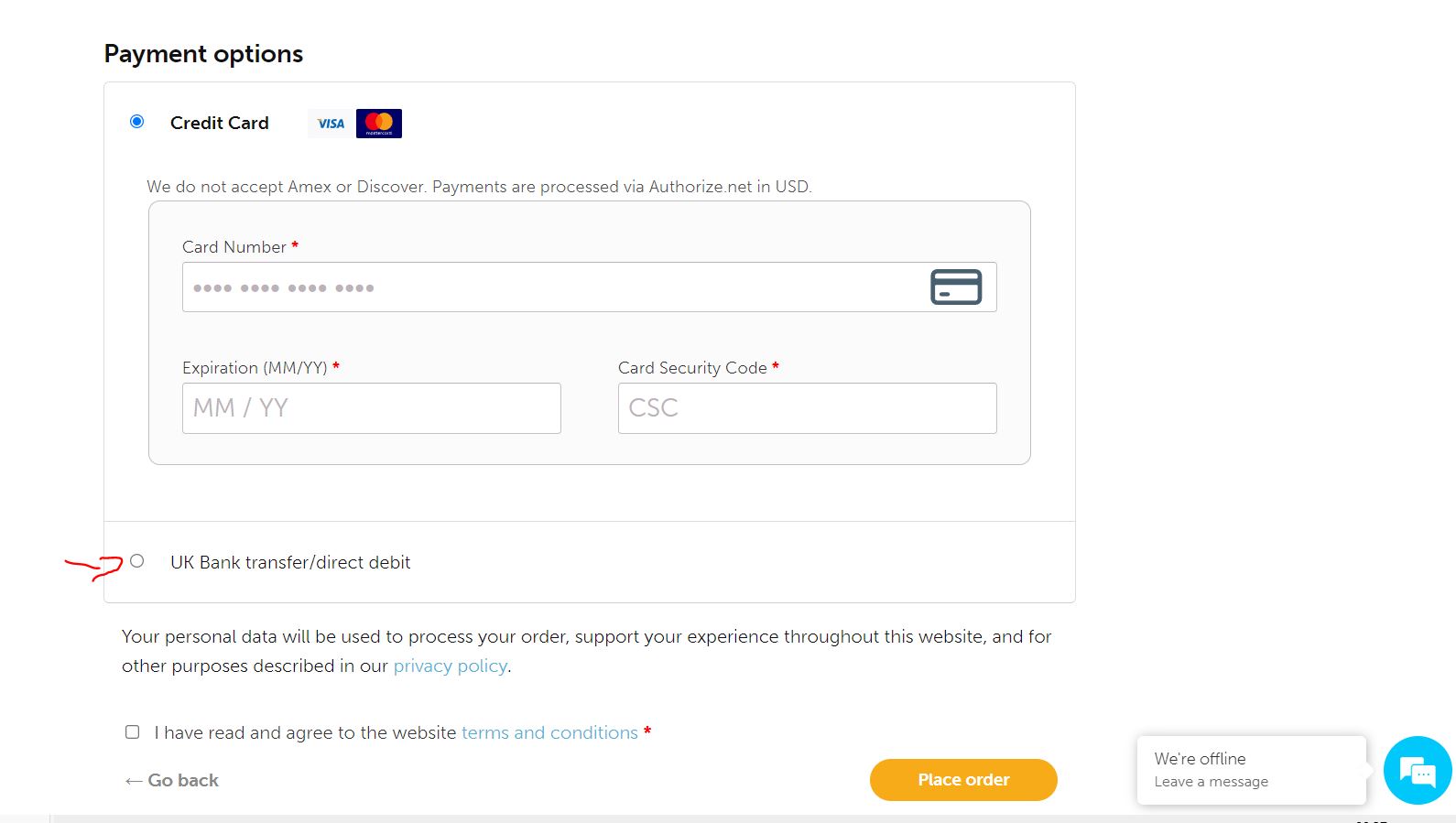Click the Mastercard logo
This screenshot has width=1456, height=823.
[x=379, y=122]
